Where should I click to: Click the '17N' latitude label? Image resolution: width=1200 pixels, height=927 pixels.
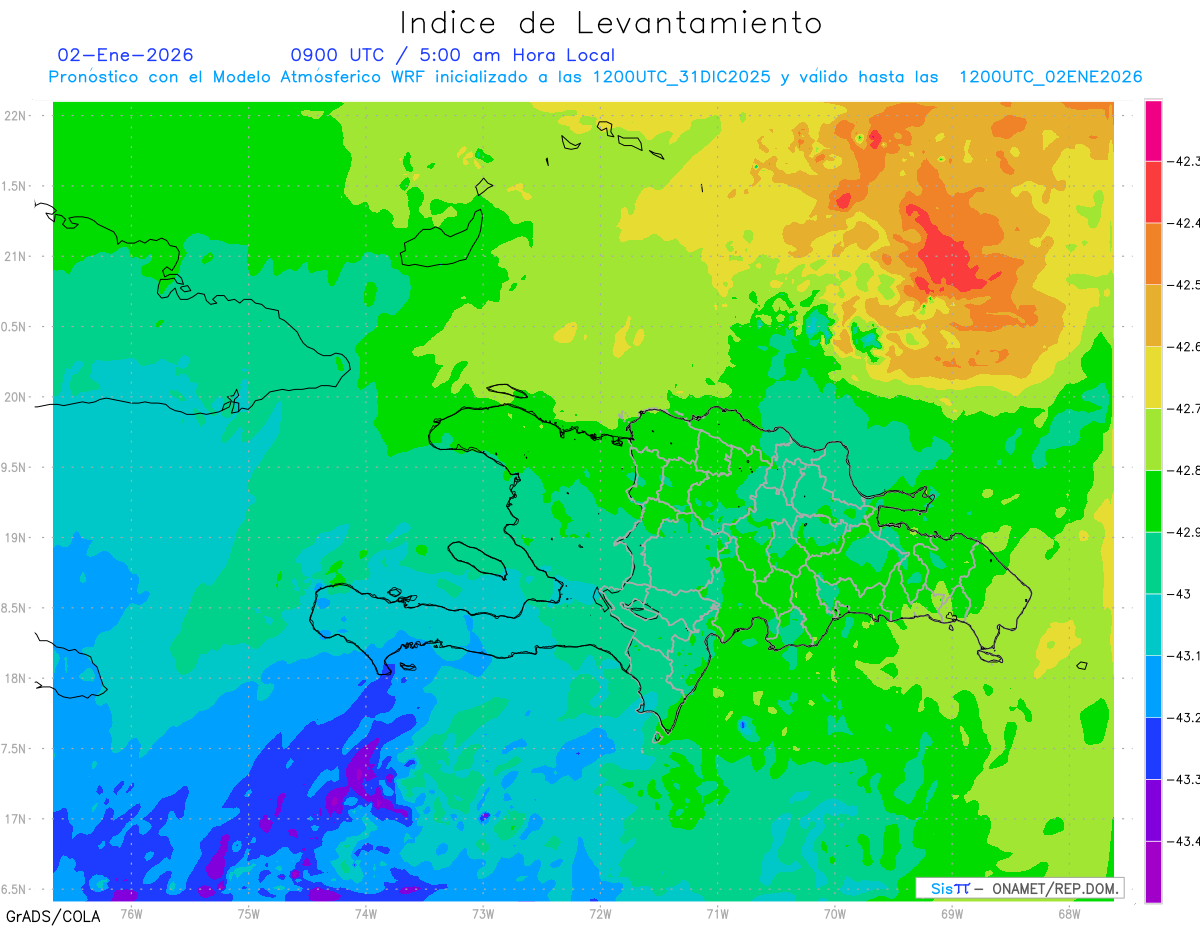16,819
